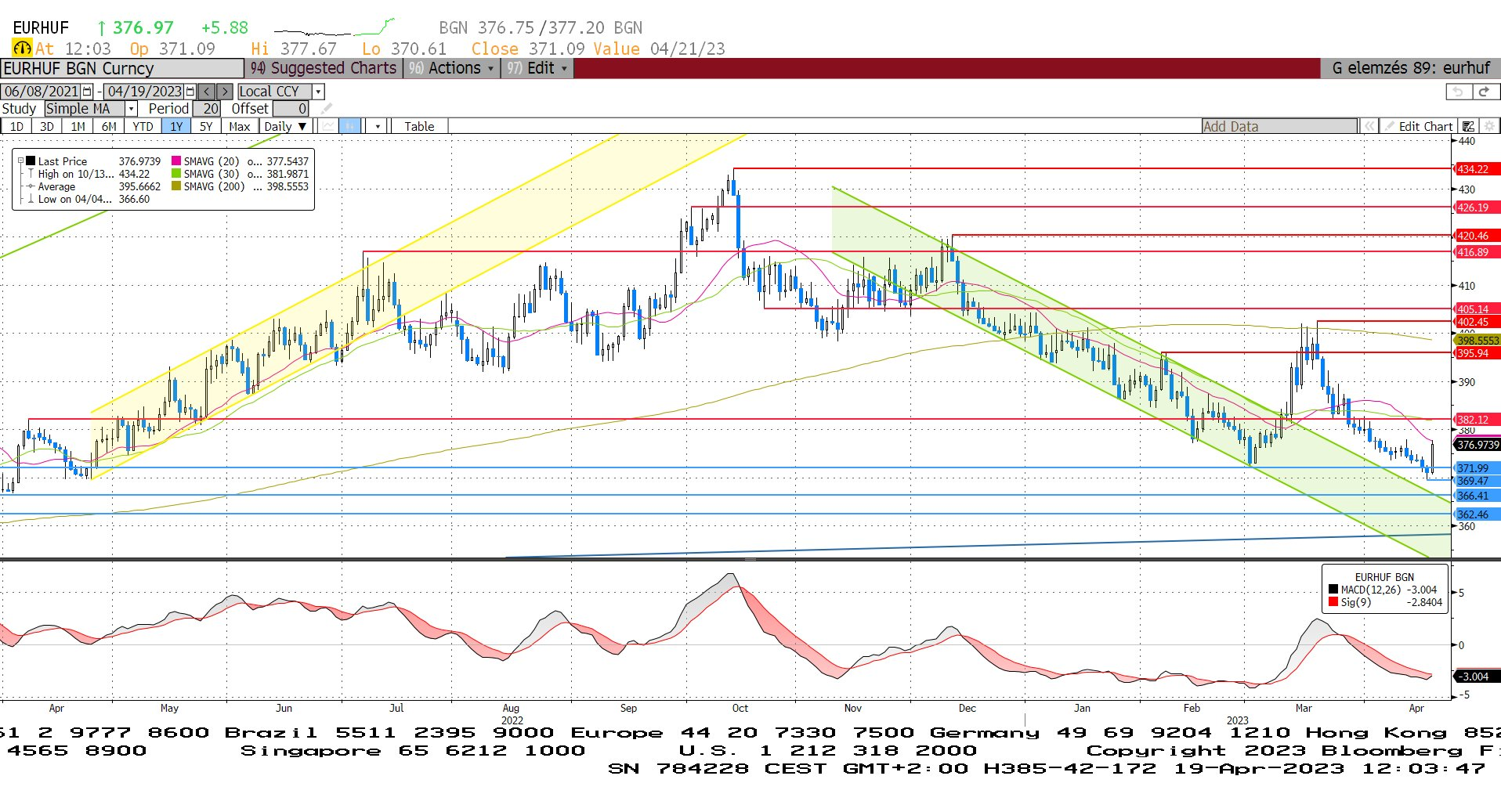
Task: Click the 366.41 support level label
Action: point(1476,496)
